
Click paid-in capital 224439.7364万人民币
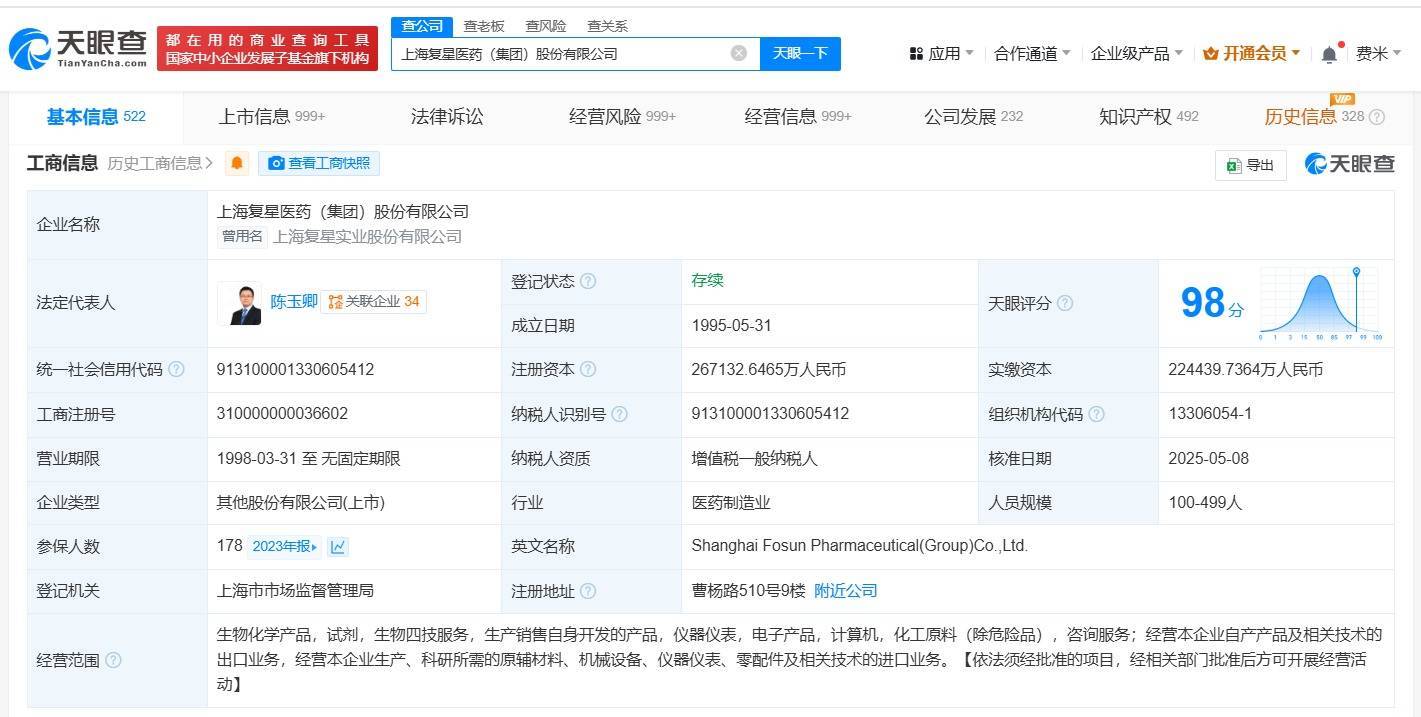[1245, 369]
